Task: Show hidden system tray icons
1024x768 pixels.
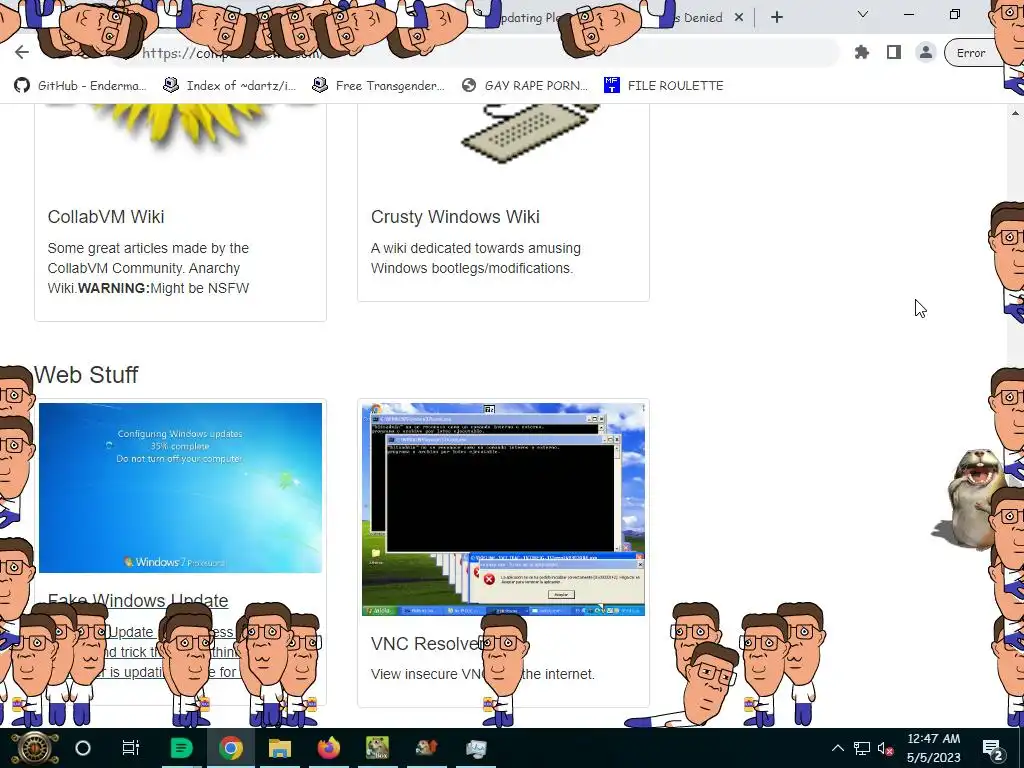Action: point(838,748)
